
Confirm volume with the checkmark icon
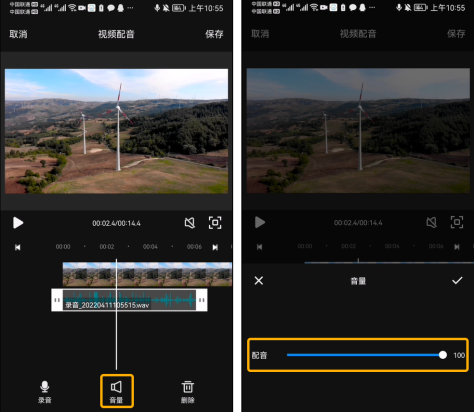pos(457,280)
